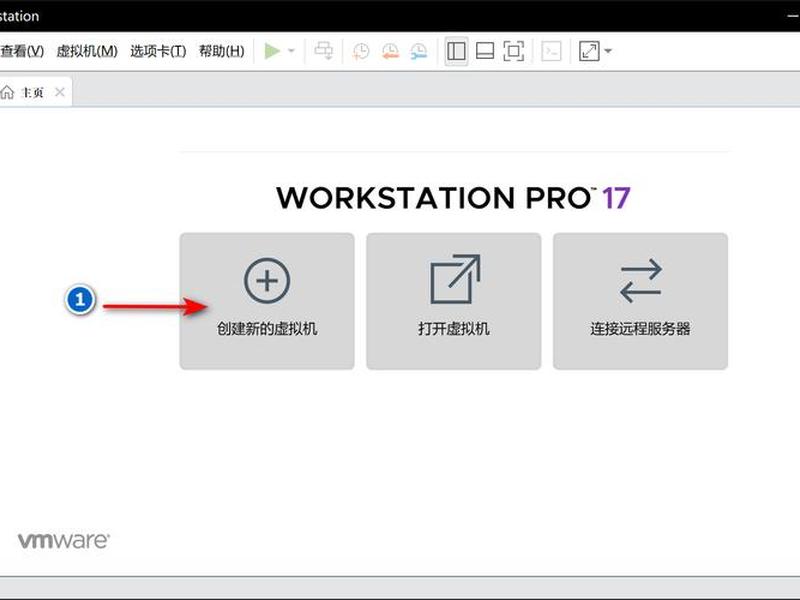Select the 主页 home tab

(x=35, y=92)
